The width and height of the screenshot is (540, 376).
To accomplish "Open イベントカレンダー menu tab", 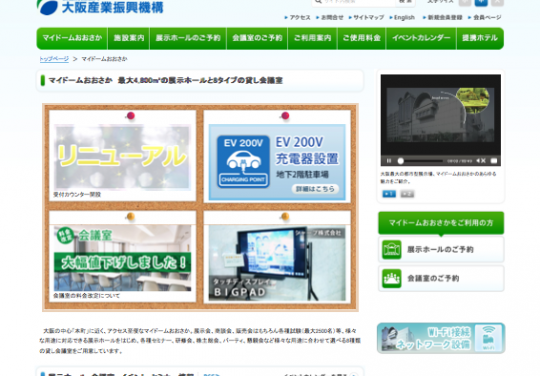I will (421, 38).
